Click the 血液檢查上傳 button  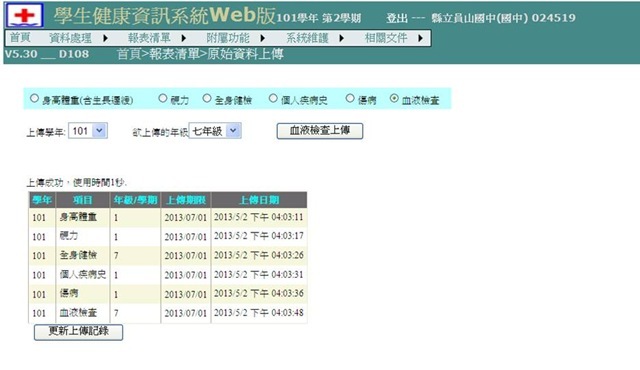(320, 131)
